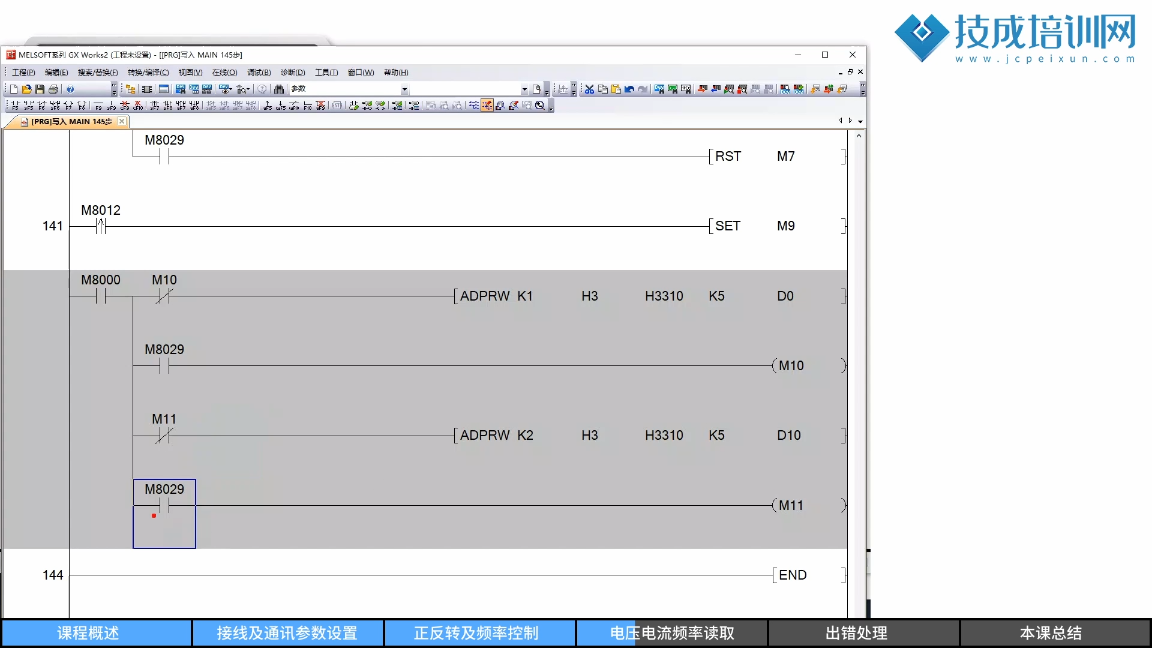This screenshot has height=648, width=1152.
Task: Click the Print icon in the toolbar
Action: [x=53, y=89]
